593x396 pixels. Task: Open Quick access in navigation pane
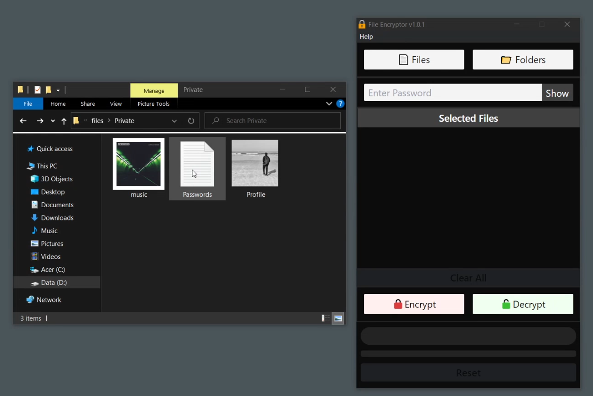(54, 149)
